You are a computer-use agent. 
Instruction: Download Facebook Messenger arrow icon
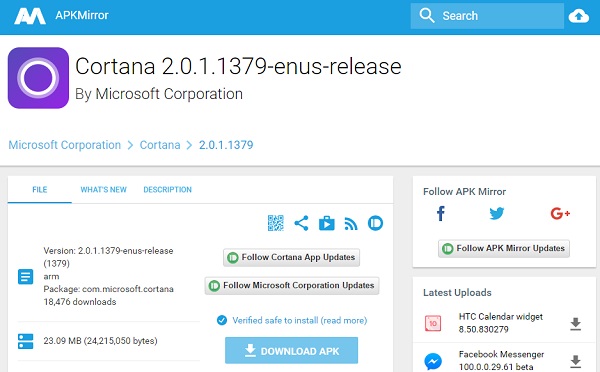(576, 361)
